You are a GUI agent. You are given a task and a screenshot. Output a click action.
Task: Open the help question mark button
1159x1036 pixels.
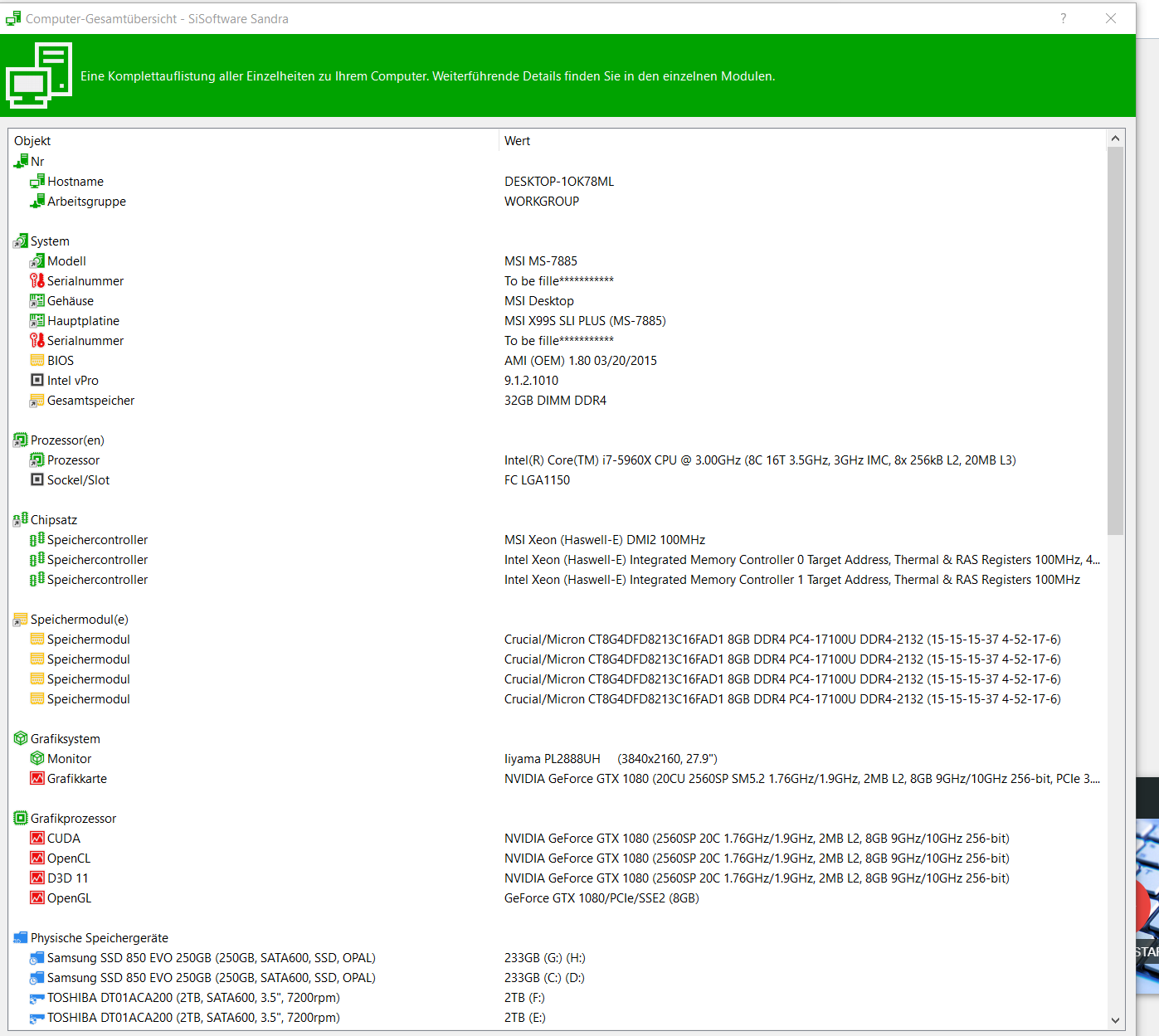1064,18
